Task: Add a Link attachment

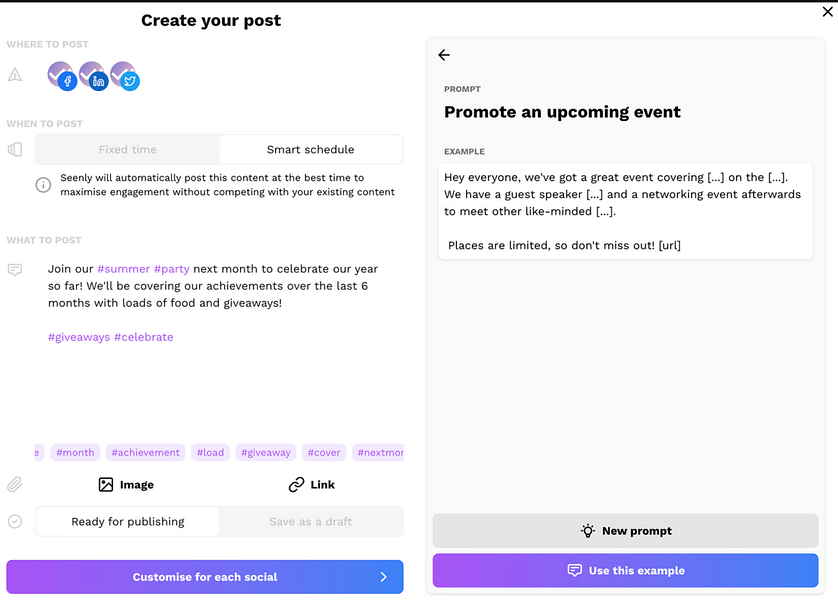Action: 311,485
